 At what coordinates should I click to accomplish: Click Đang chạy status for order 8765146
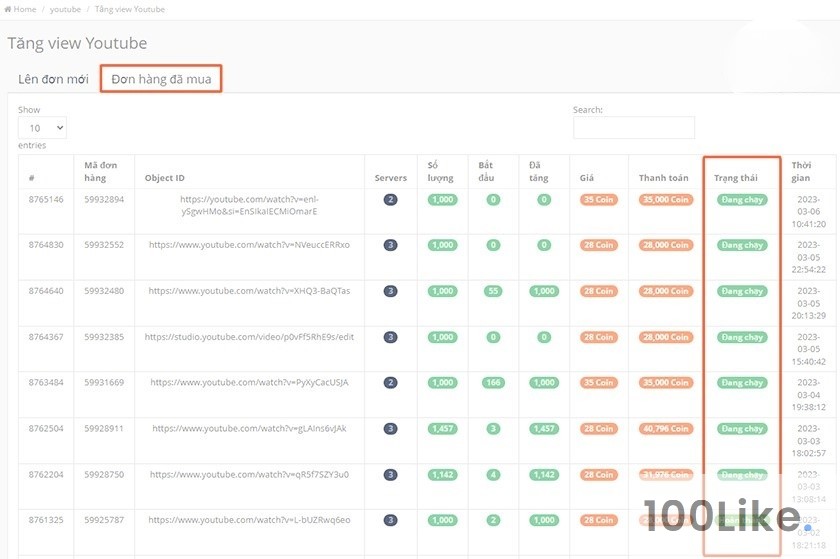coord(742,200)
